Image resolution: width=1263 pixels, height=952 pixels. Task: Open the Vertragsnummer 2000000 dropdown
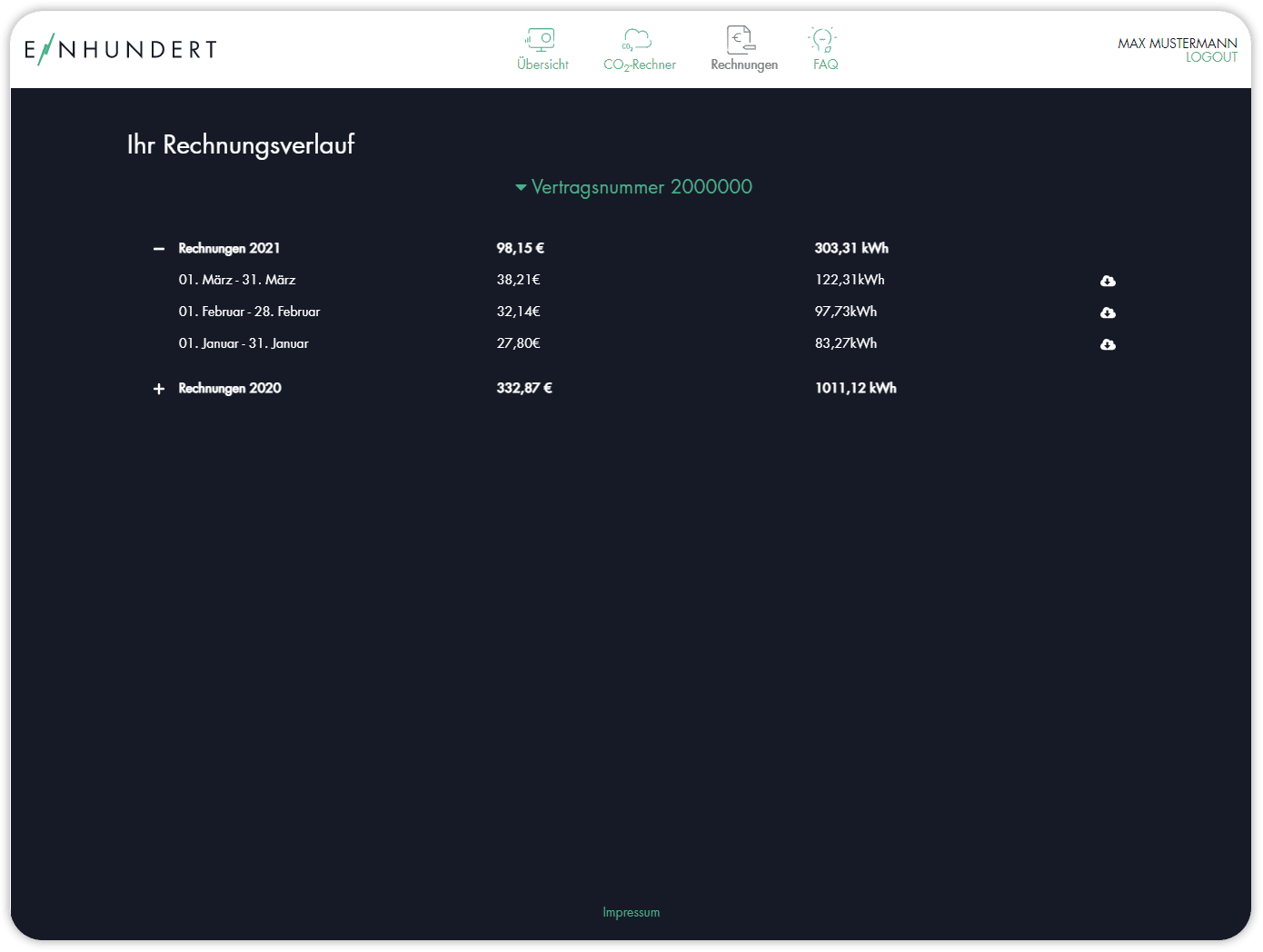pyautogui.click(x=634, y=187)
